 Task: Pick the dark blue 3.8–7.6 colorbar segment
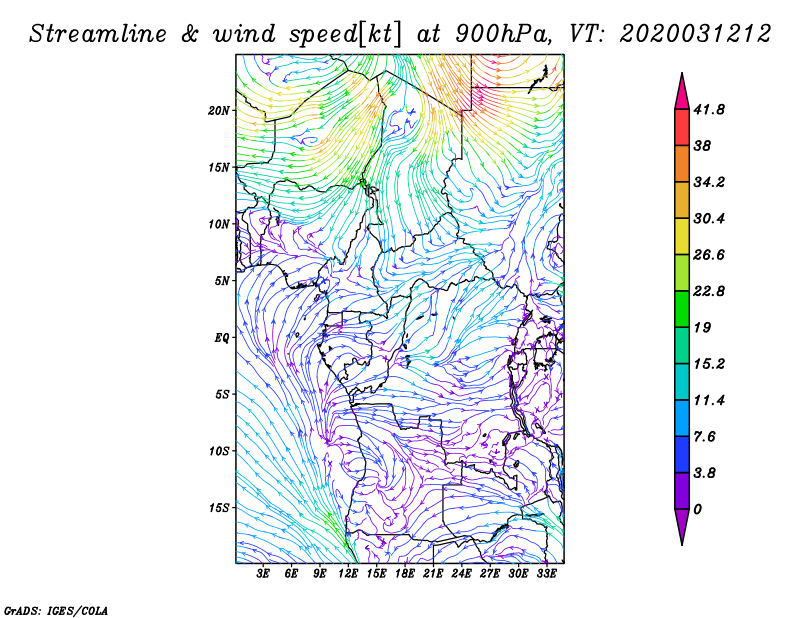tap(682, 454)
